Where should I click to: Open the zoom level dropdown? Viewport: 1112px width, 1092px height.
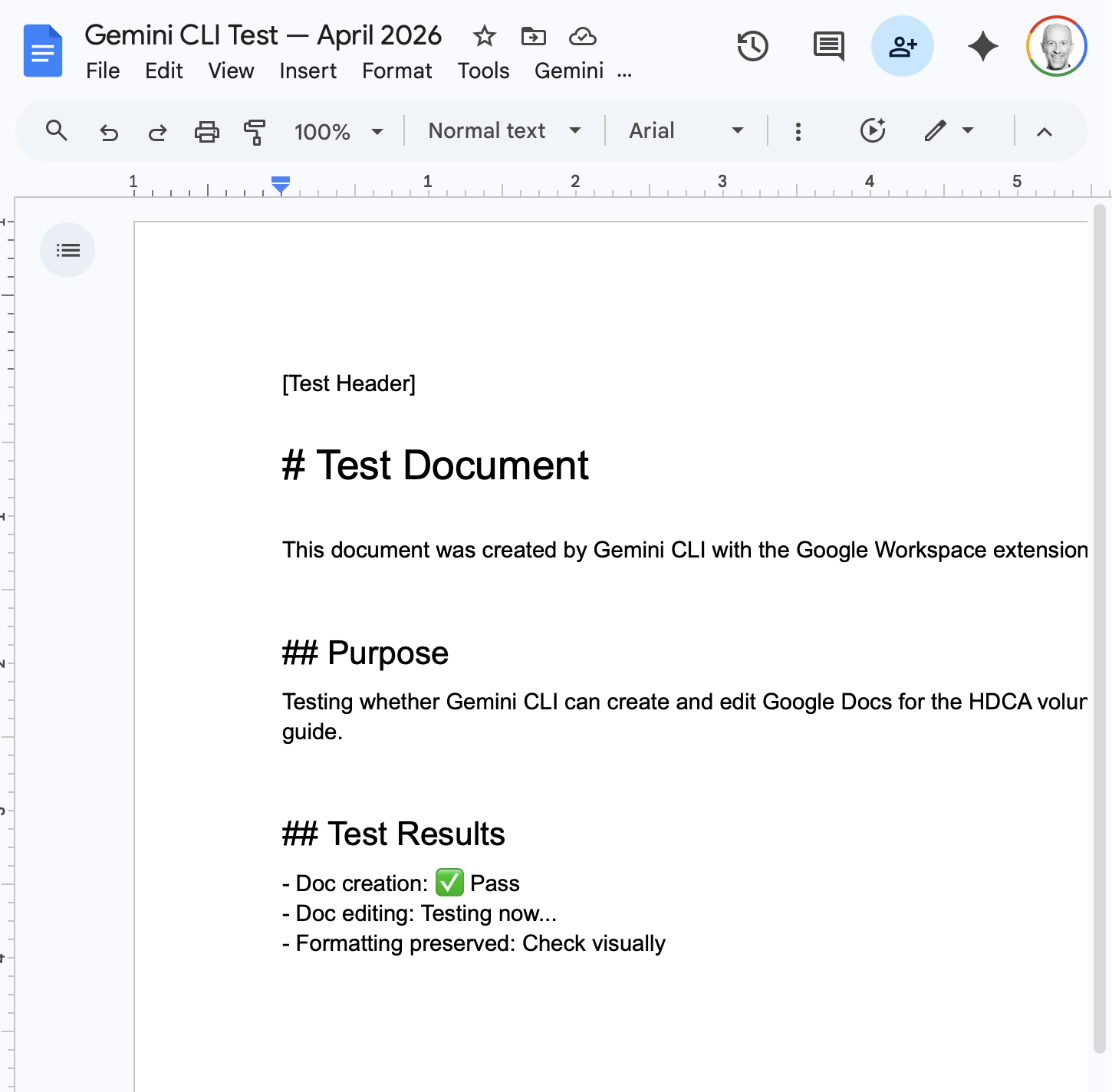point(338,131)
